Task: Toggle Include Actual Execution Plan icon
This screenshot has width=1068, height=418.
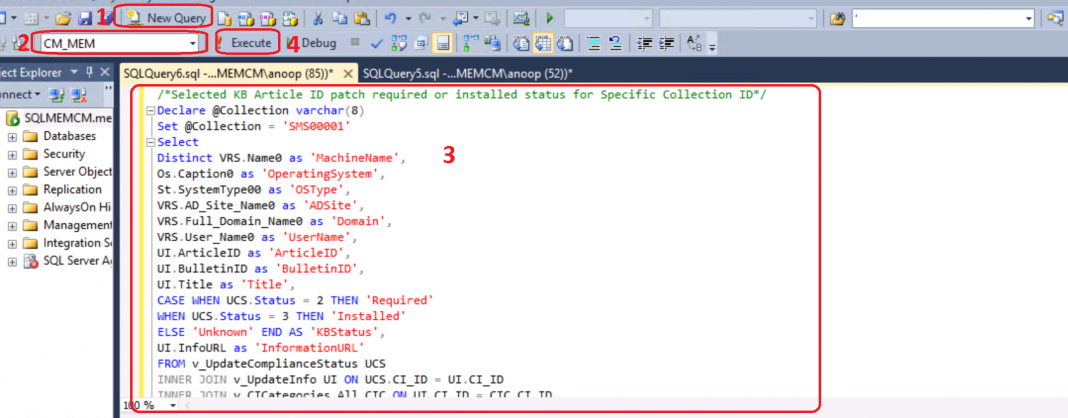Action: pos(471,44)
